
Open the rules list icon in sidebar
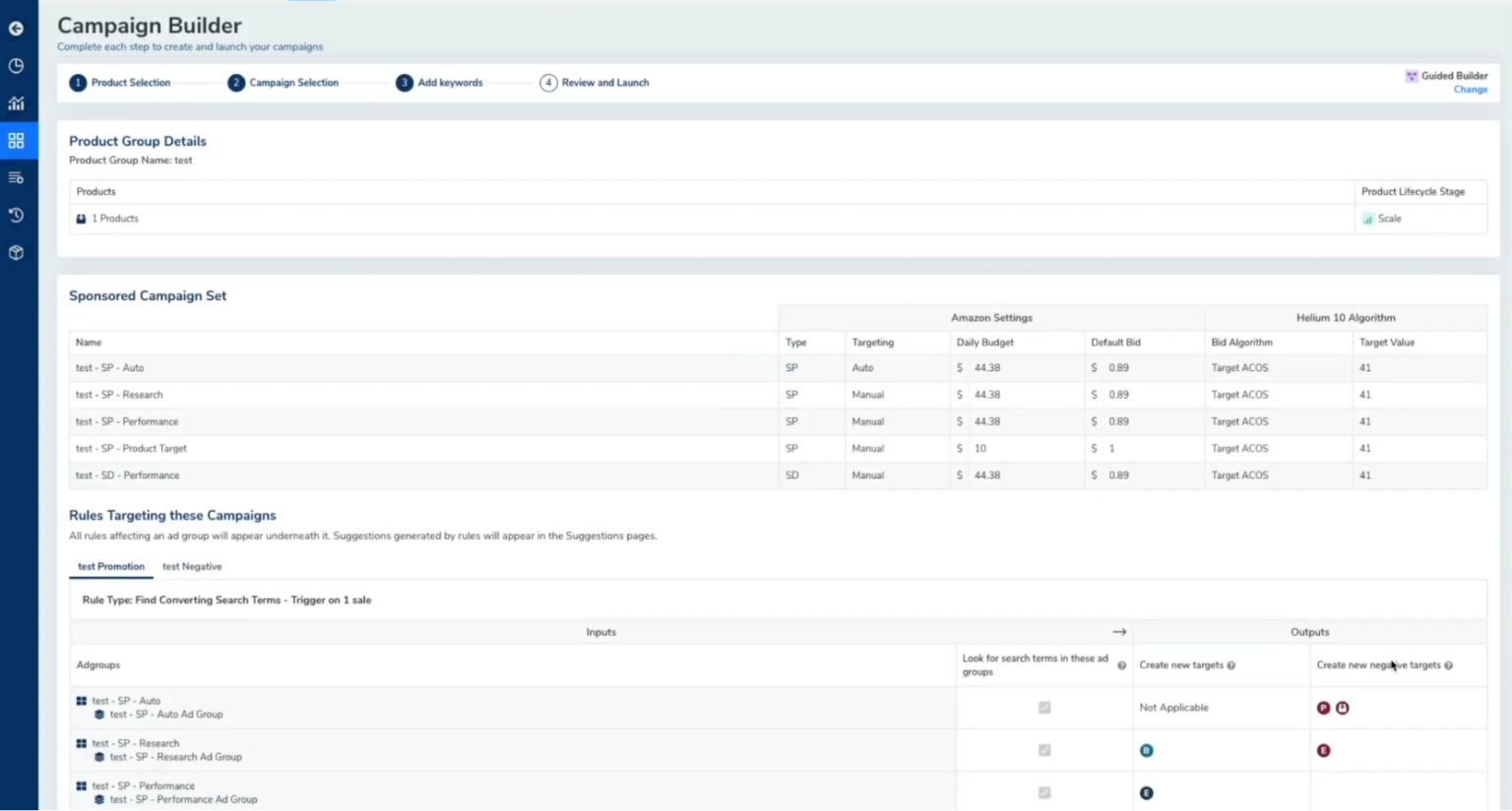(15, 177)
